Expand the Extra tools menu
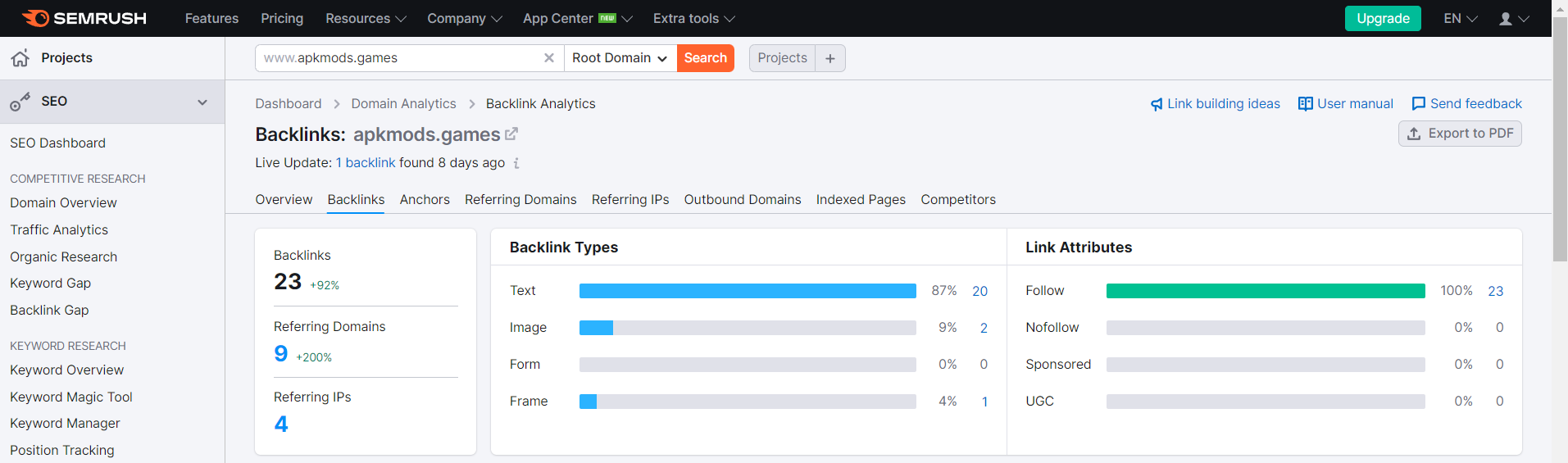1568x463 pixels. 694,18
